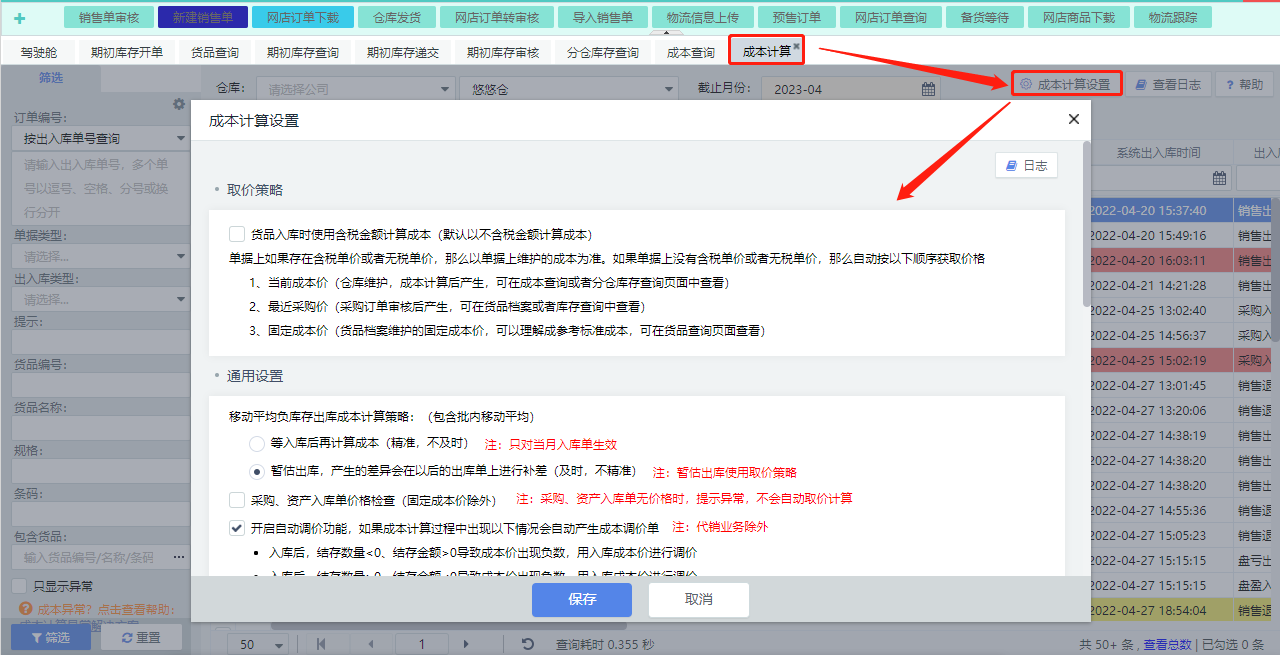Open the calendar icon for 截止月份
This screenshot has width=1280, height=655.
929,89
